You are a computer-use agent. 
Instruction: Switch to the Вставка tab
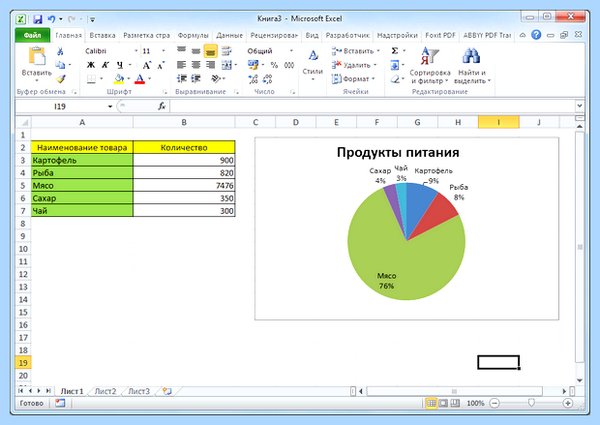(x=102, y=35)
